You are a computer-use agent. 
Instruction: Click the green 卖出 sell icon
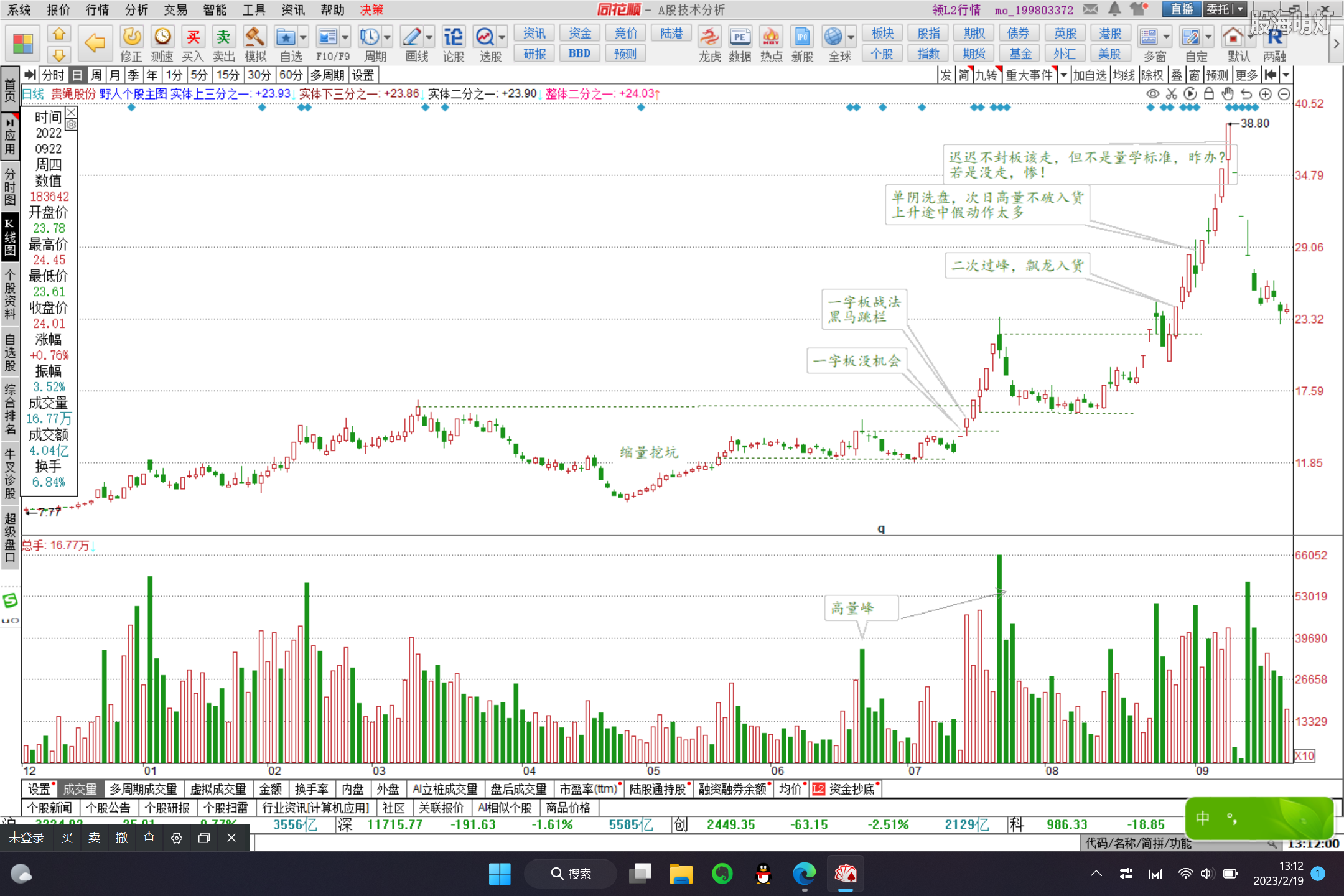pos(223,37)
